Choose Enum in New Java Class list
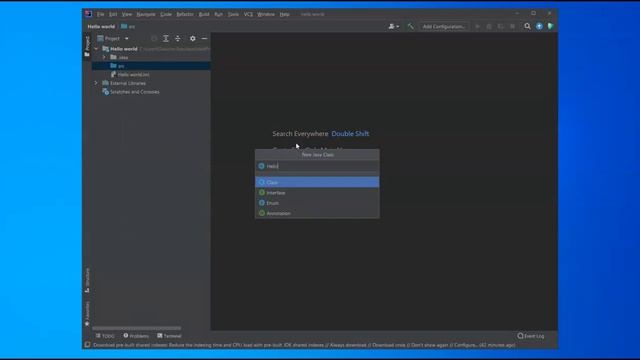The height and width of the screenshot is (360, 640). pyautogui.click(x=317, y=203)
